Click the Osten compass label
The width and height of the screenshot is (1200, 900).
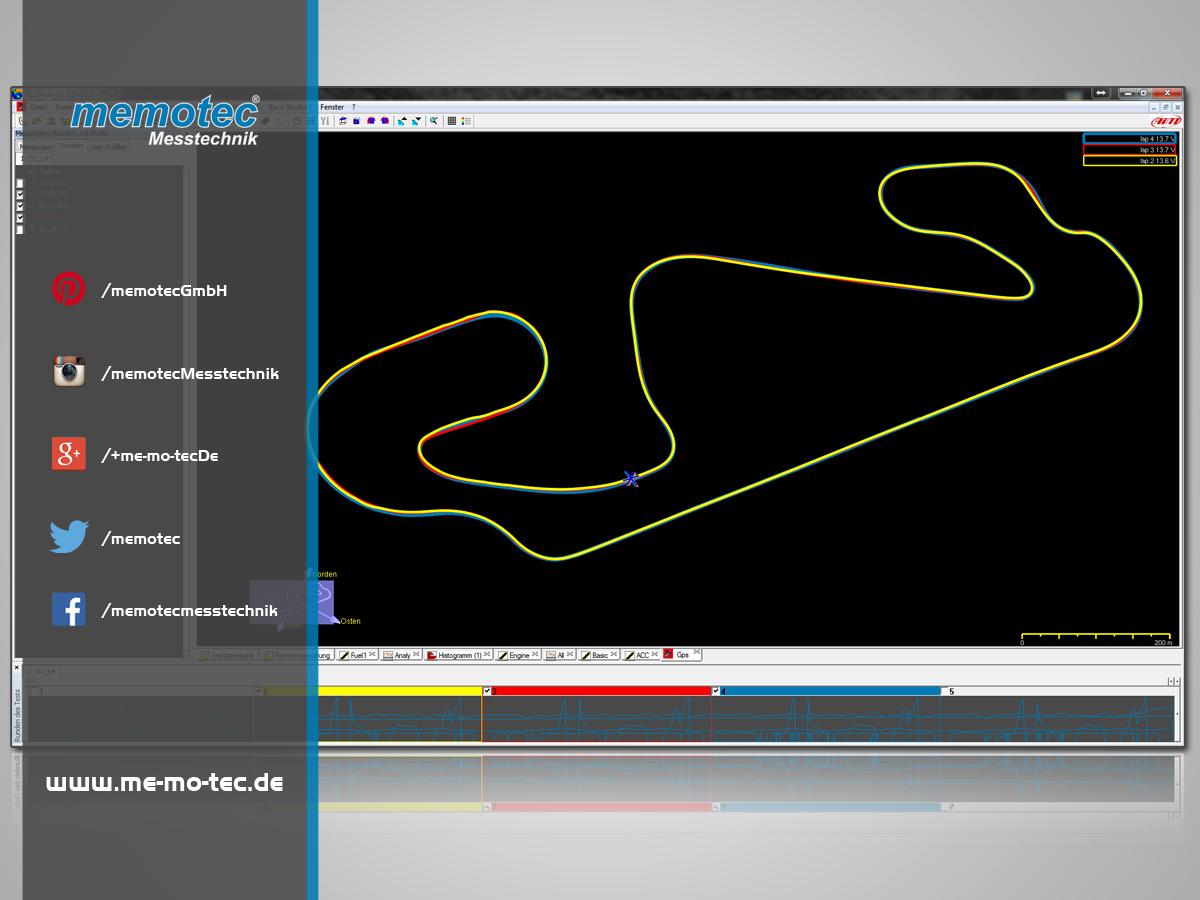click(350, 621)
